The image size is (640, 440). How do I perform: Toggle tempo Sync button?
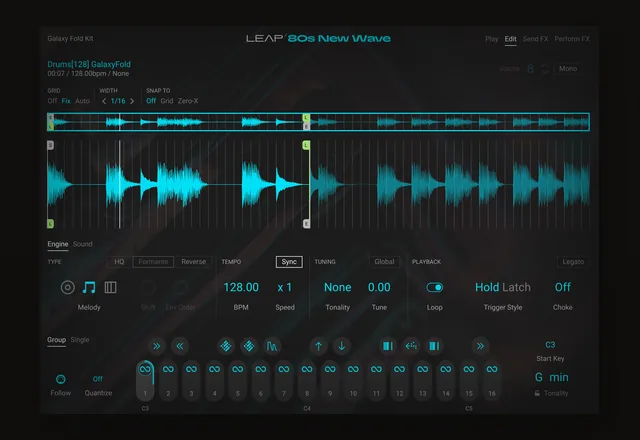pos(289,262)
